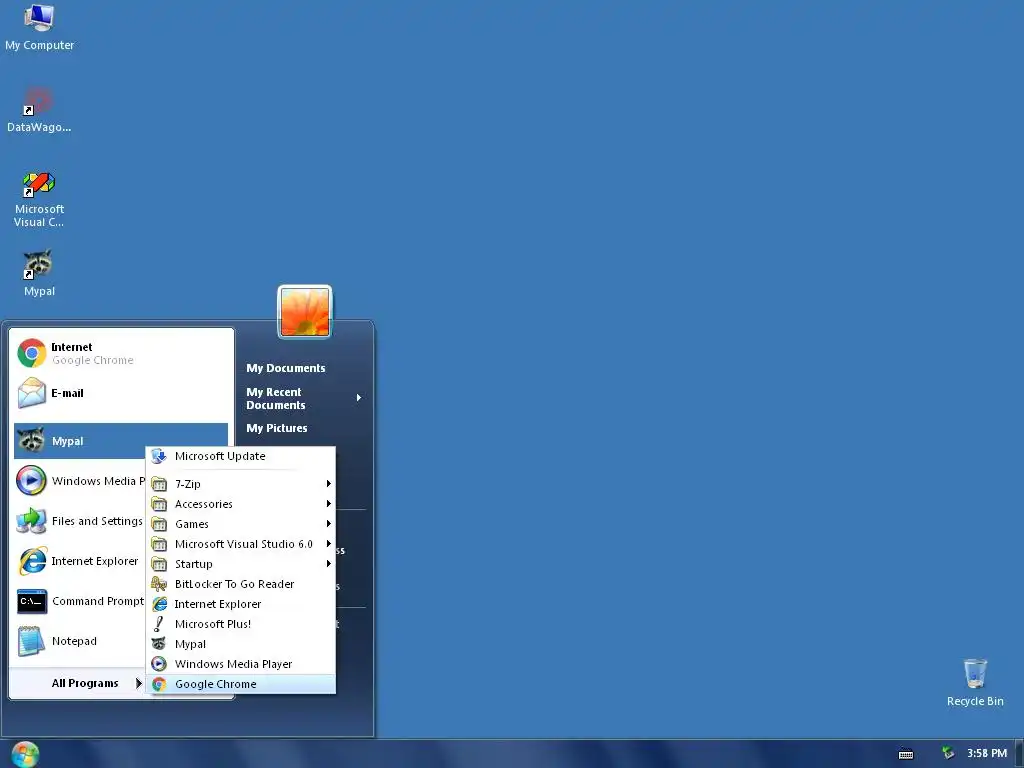Launch Mypal from All Programs list
The image size is (1024, 768).
coord(241,645)
